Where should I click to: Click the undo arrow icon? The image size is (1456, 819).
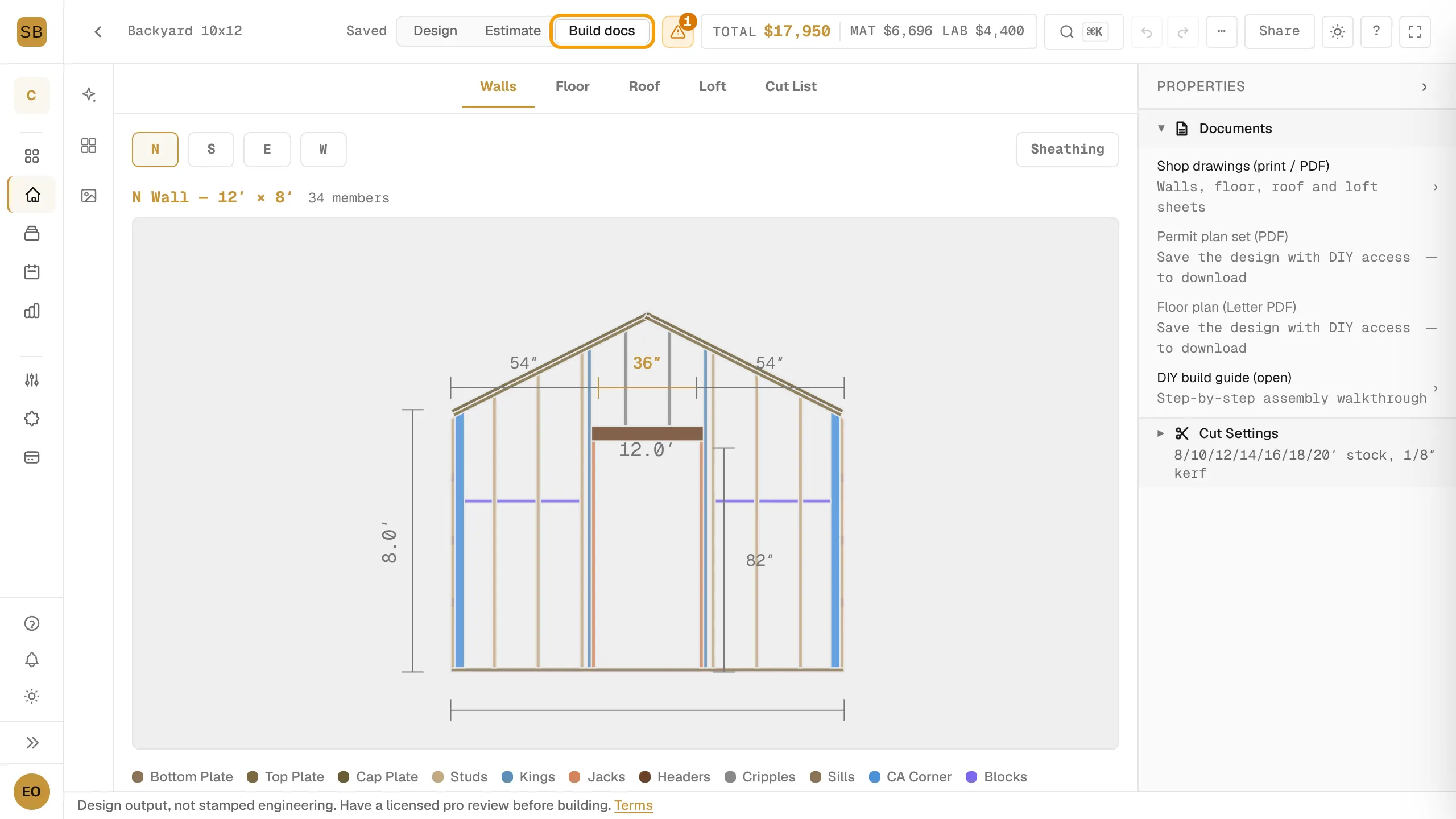click(1147, 32)
